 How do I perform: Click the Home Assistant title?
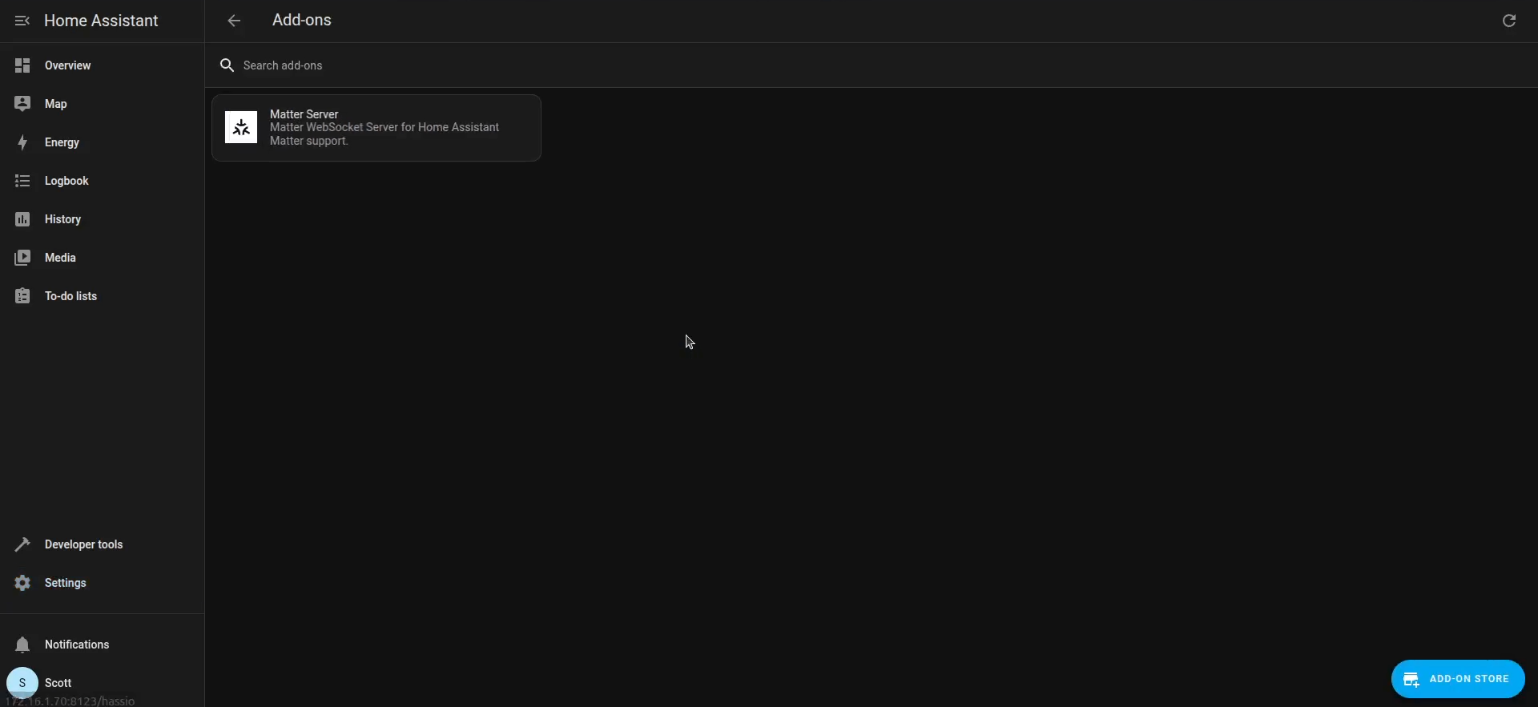pyautogui.click(x=101, y=21)
